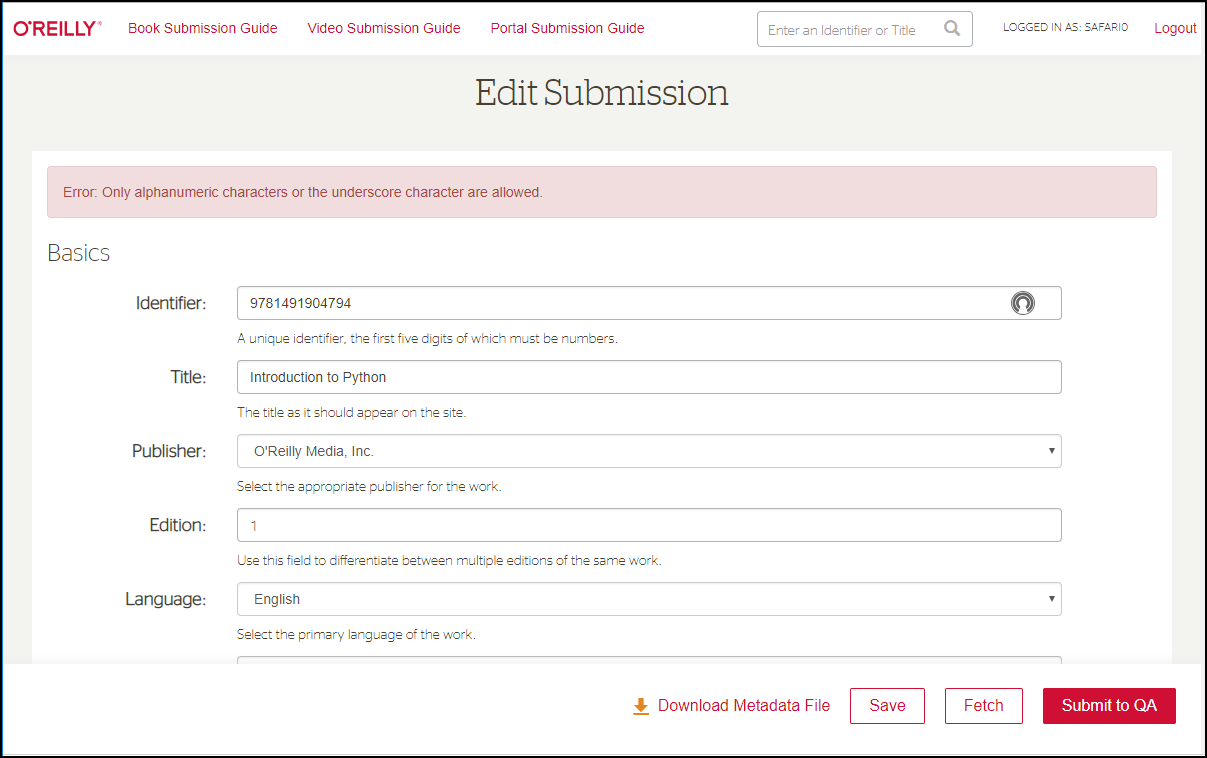The image size is (1207, 758).
Task: Click the O'Reilly logo
Action: click(57, 28)
